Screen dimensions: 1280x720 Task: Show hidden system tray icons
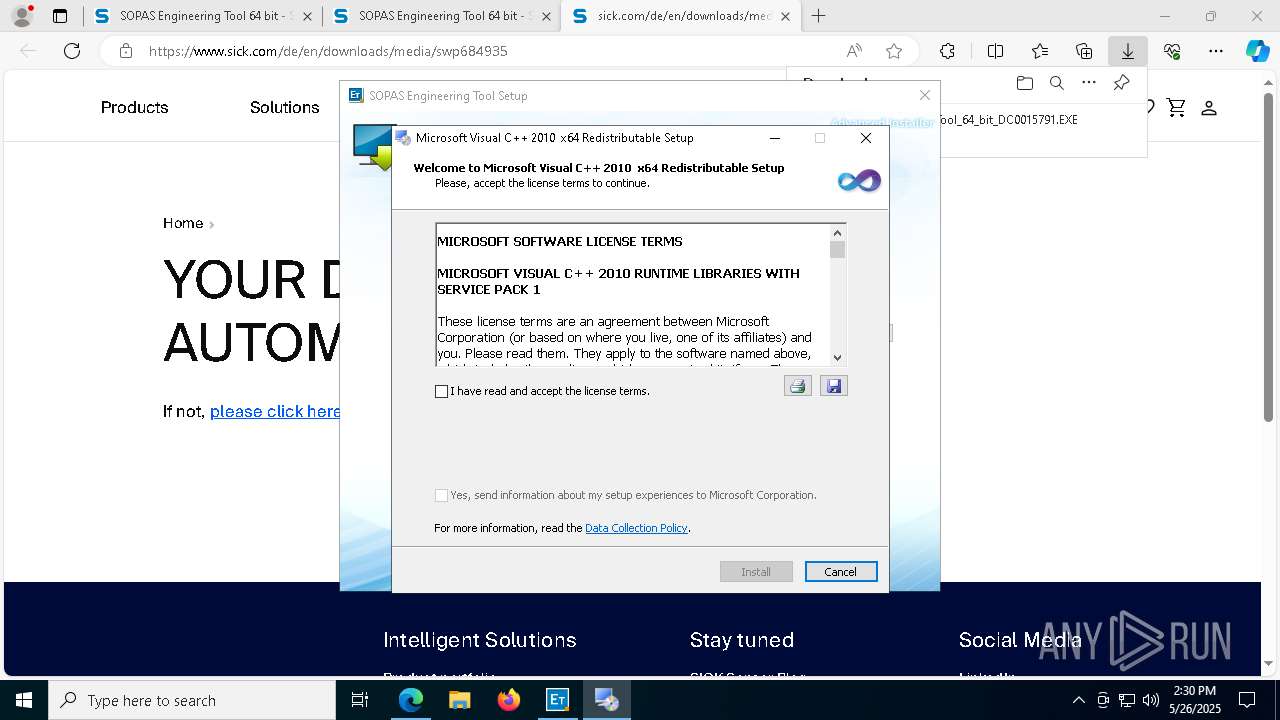point(1078,700)
